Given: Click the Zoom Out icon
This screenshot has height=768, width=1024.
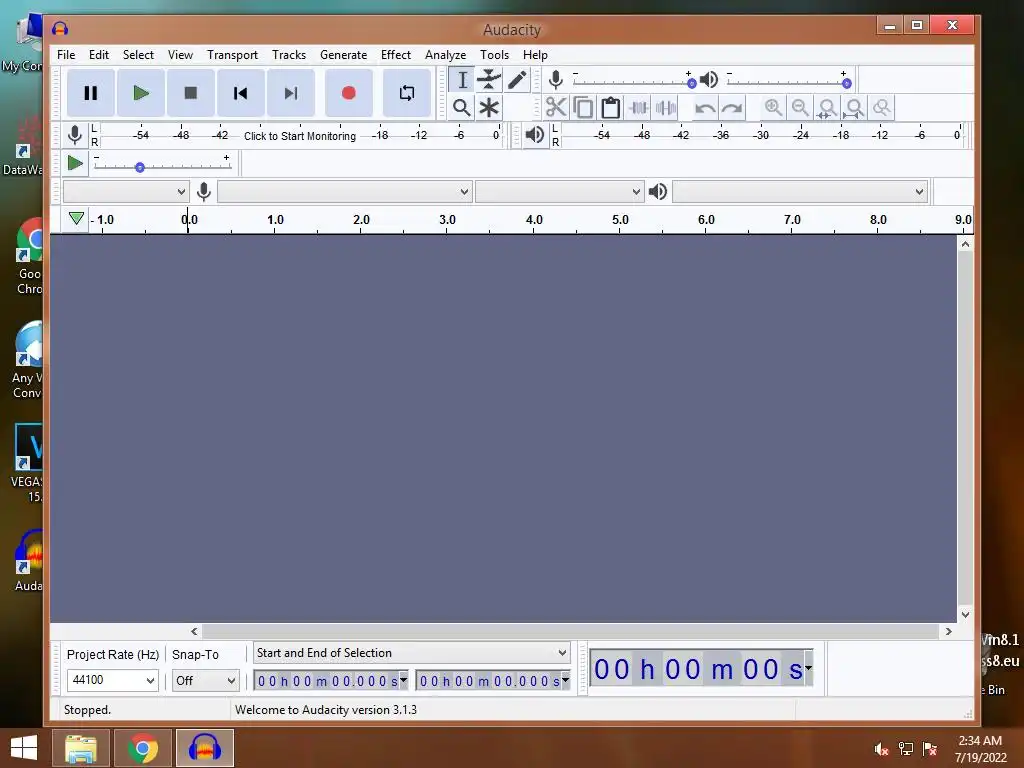Looking at the screenshot, I should click(x=800, y=107).
